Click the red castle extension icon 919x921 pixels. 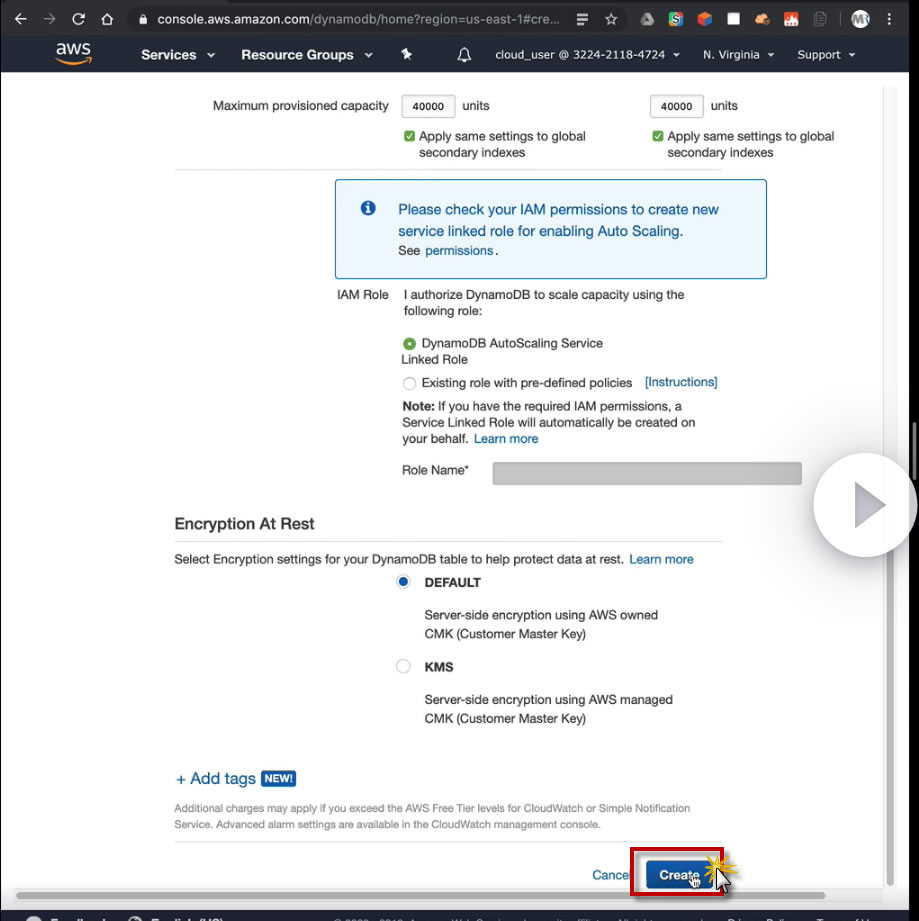(791, 19)
